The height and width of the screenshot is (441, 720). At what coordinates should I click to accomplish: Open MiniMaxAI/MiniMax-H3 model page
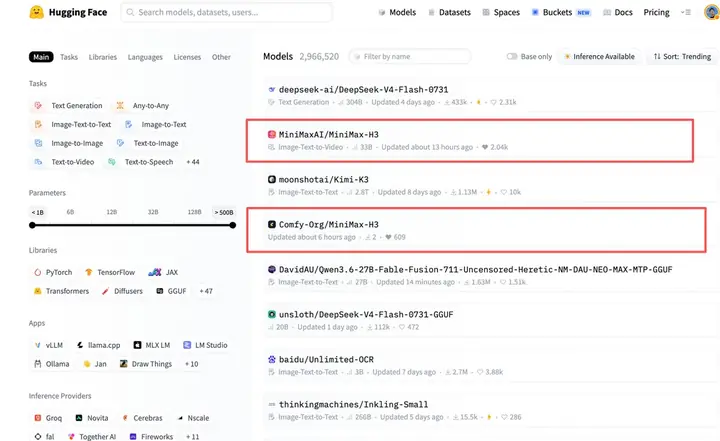(329, 135)
